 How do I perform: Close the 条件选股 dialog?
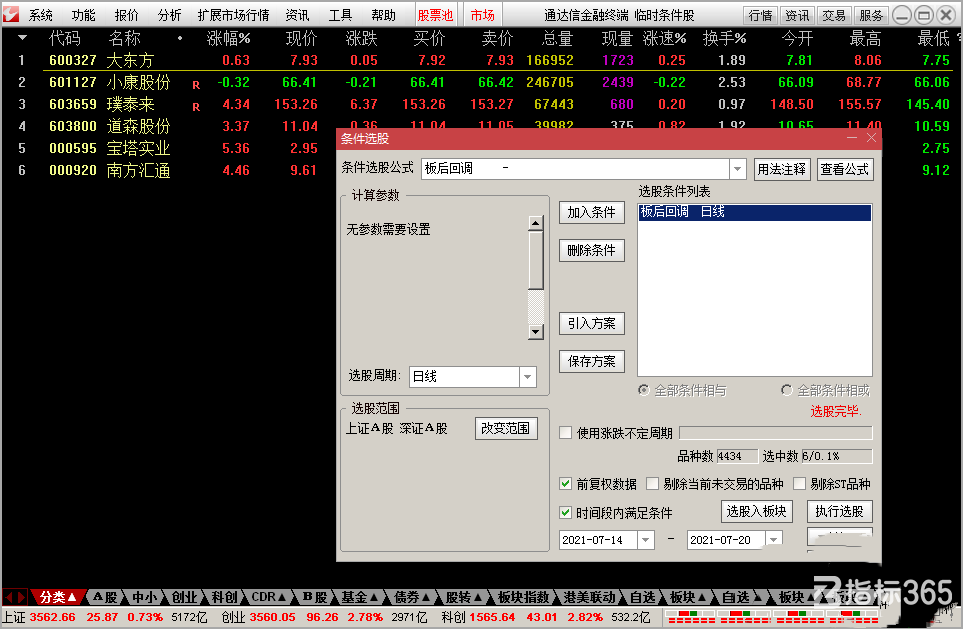(x=871, y=138)
